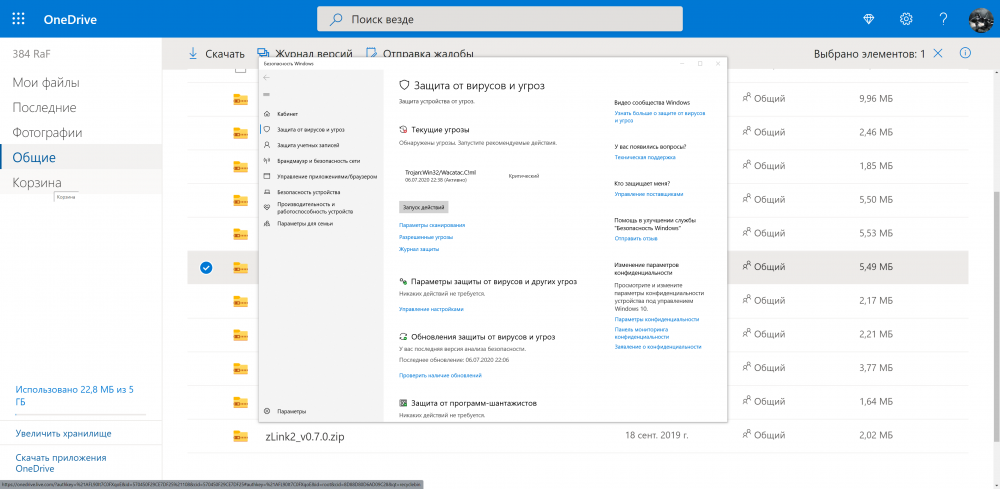
Task: Open Журнал версий in the toolbar
Action: point(305,54)
